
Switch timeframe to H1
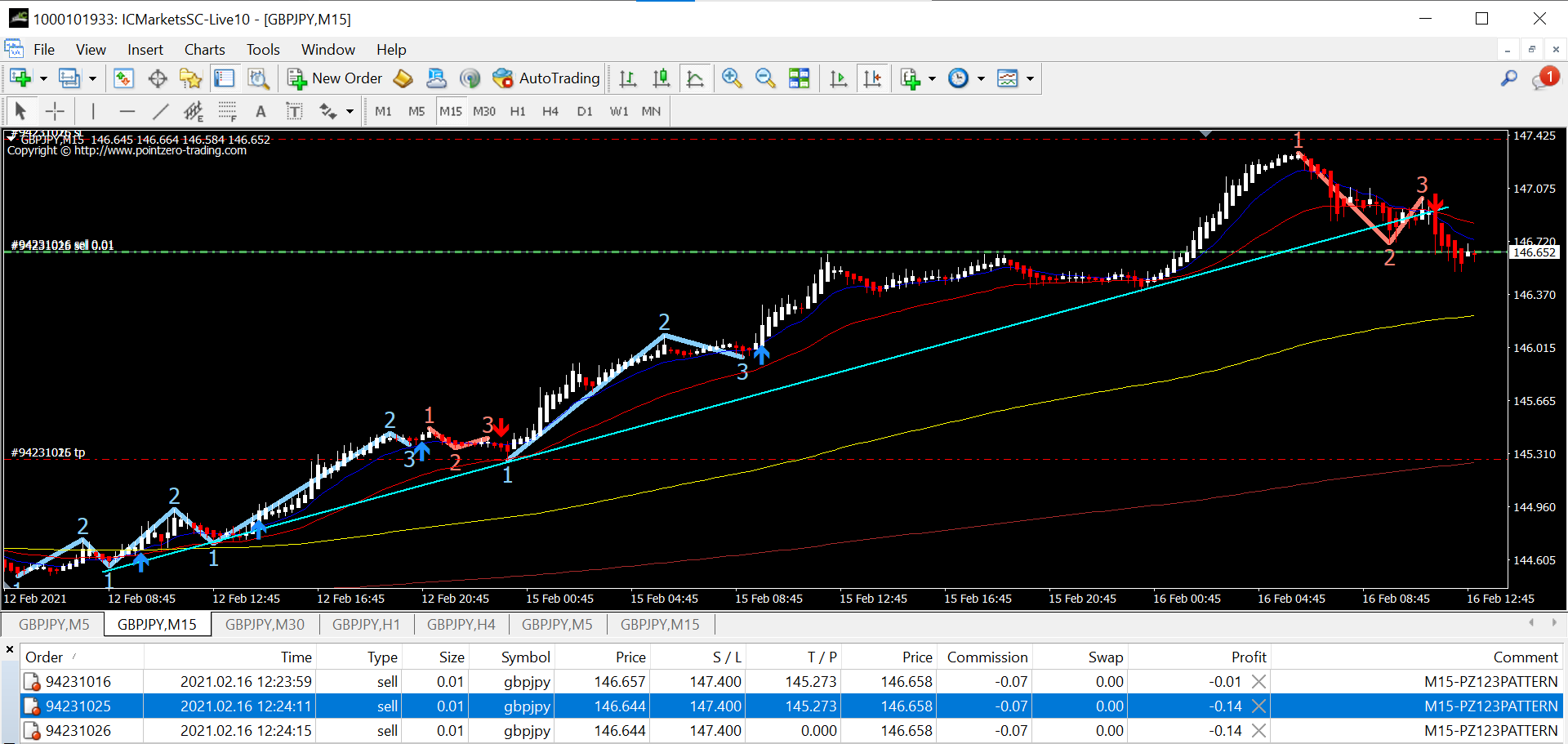pyautogui.click(x=518, y=111)
